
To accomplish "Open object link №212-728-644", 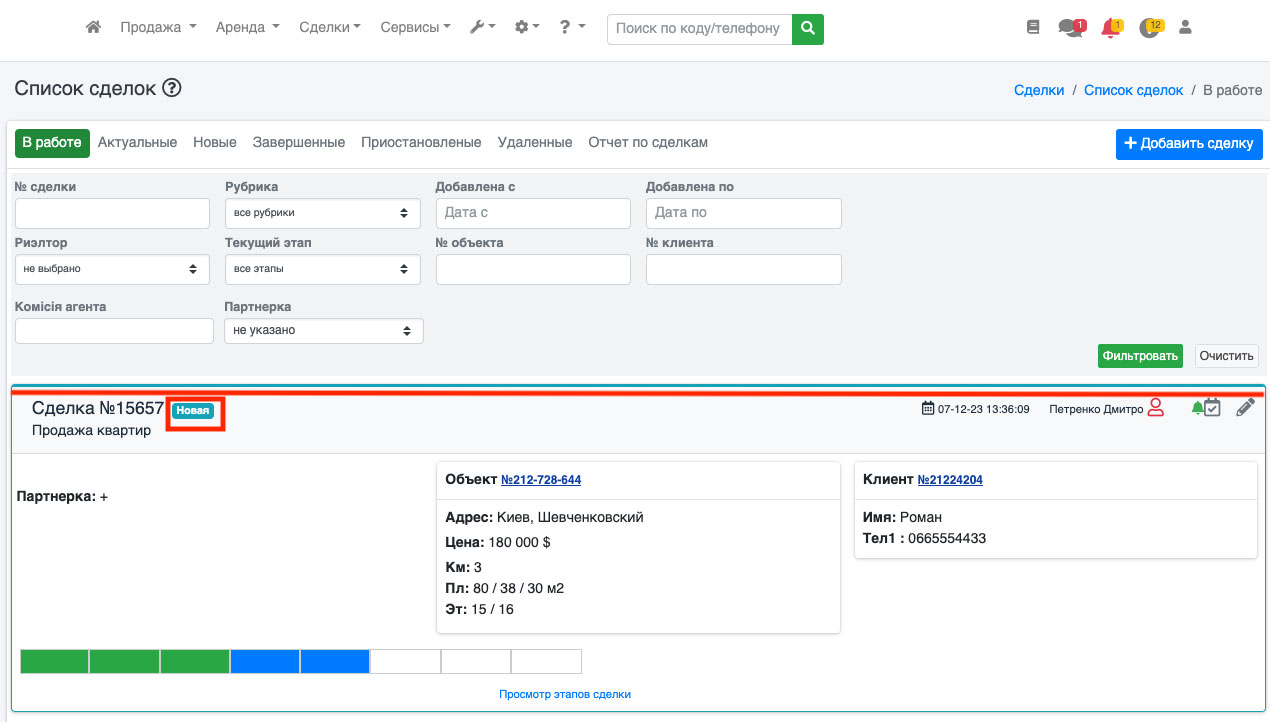I will [540, 480].
